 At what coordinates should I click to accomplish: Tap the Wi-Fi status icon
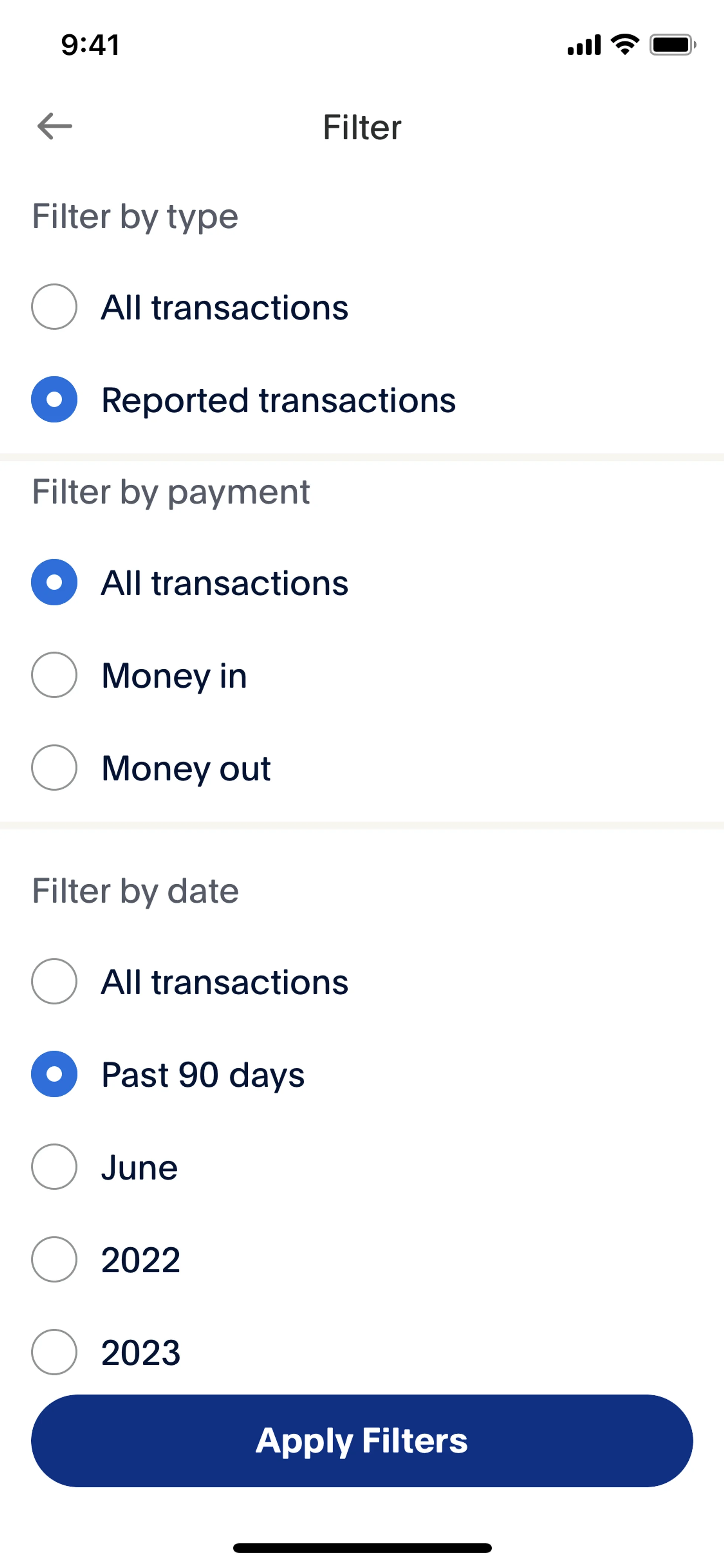click(x=625, y=45)
